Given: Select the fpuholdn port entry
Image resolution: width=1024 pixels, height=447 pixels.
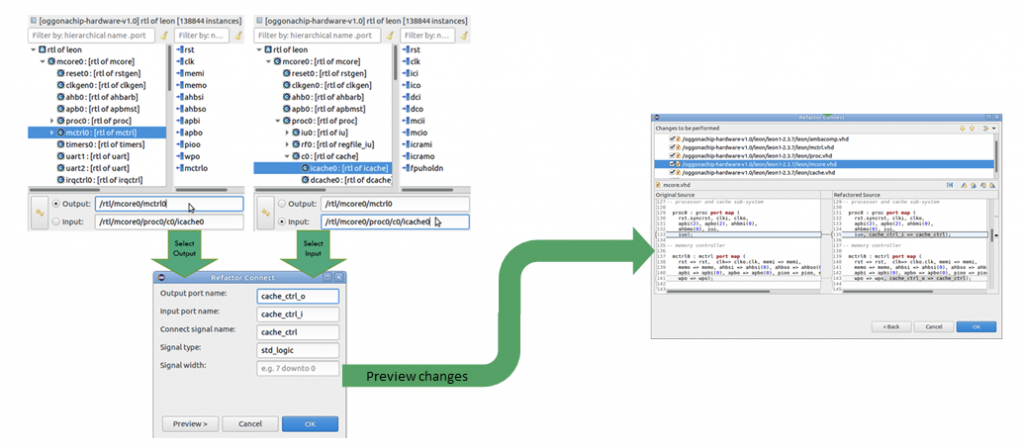Looking at the screenshot, I should 424,167.
